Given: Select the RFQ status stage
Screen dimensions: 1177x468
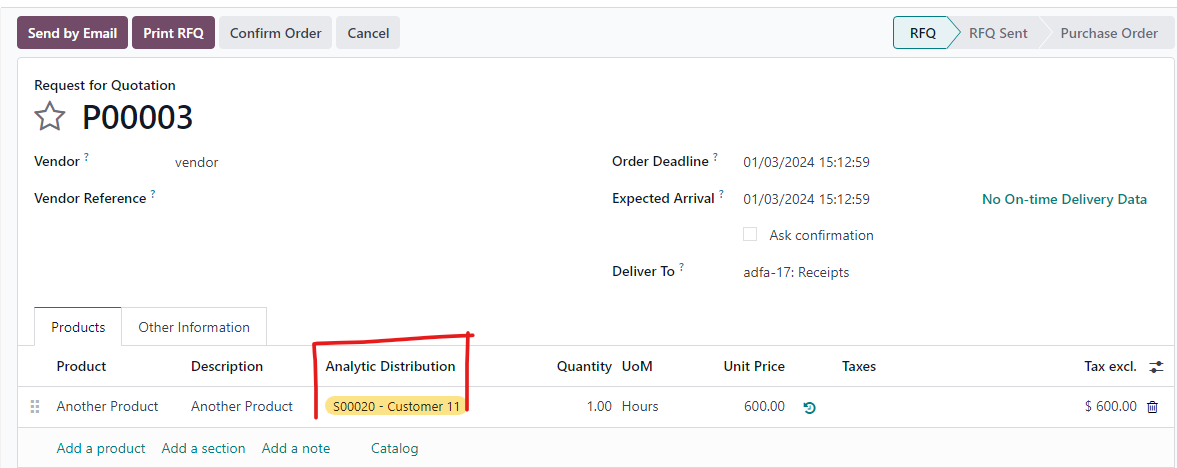Looking at the screenshot, I should (x=923, y=33).
